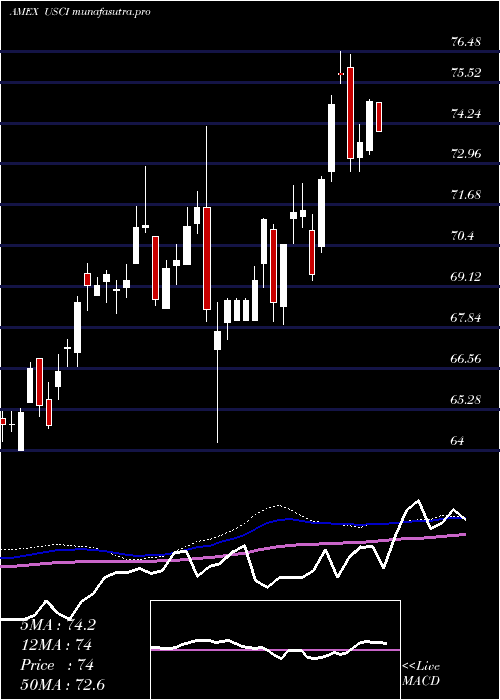This screenshot has width=500, height=700.
Task: Click the tall red candle near 75.52
Action: point(350,113)
